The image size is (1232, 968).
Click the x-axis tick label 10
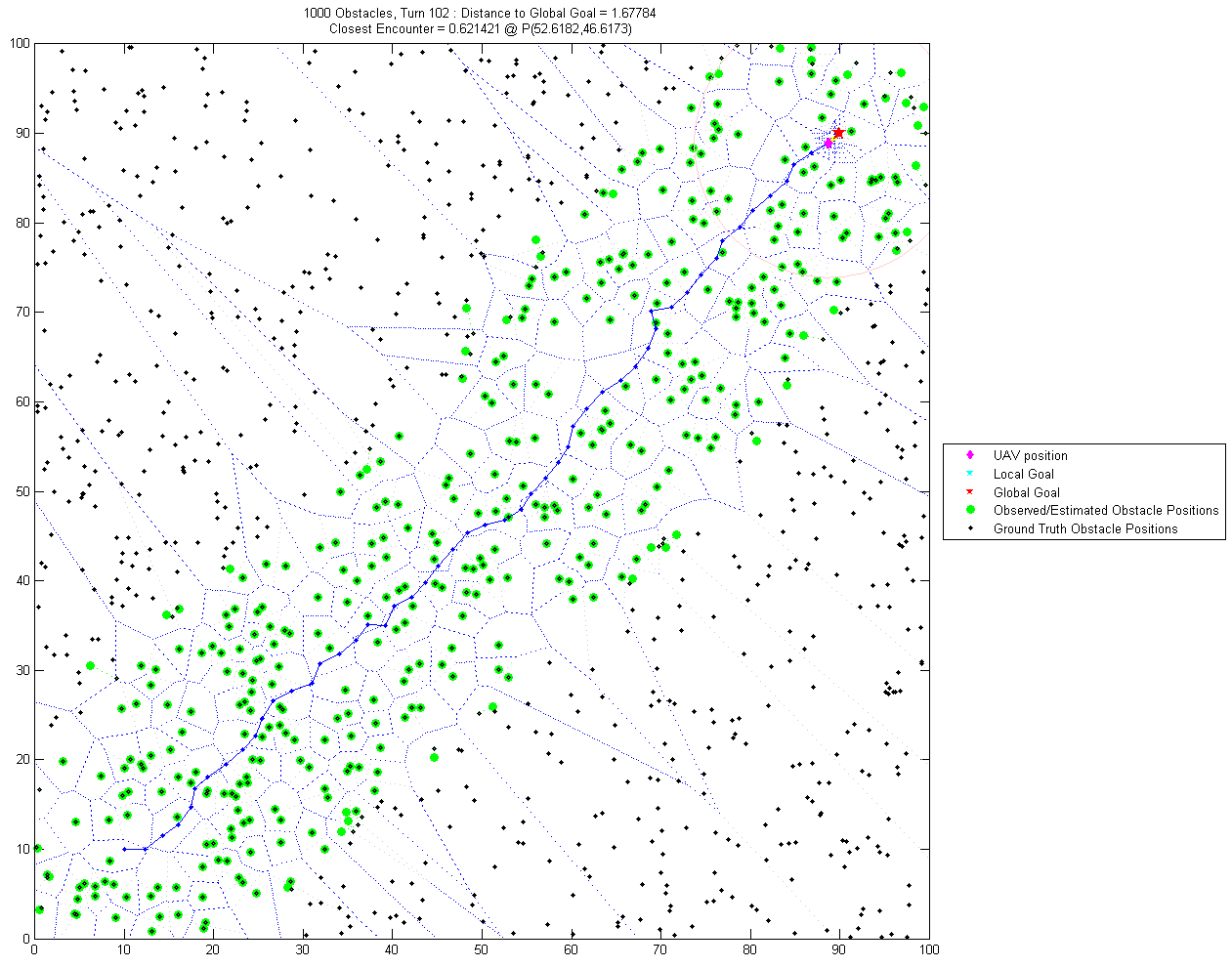coord(124,947)
